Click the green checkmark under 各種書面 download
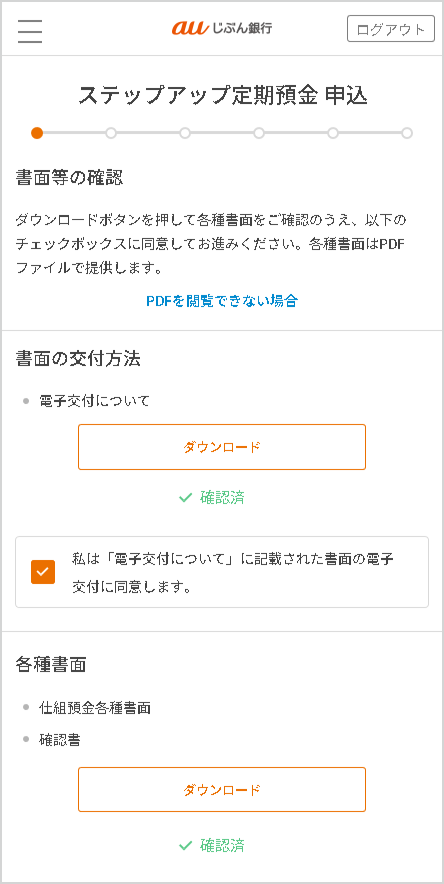The image size is (444, 884). click(x=185, y=846)
